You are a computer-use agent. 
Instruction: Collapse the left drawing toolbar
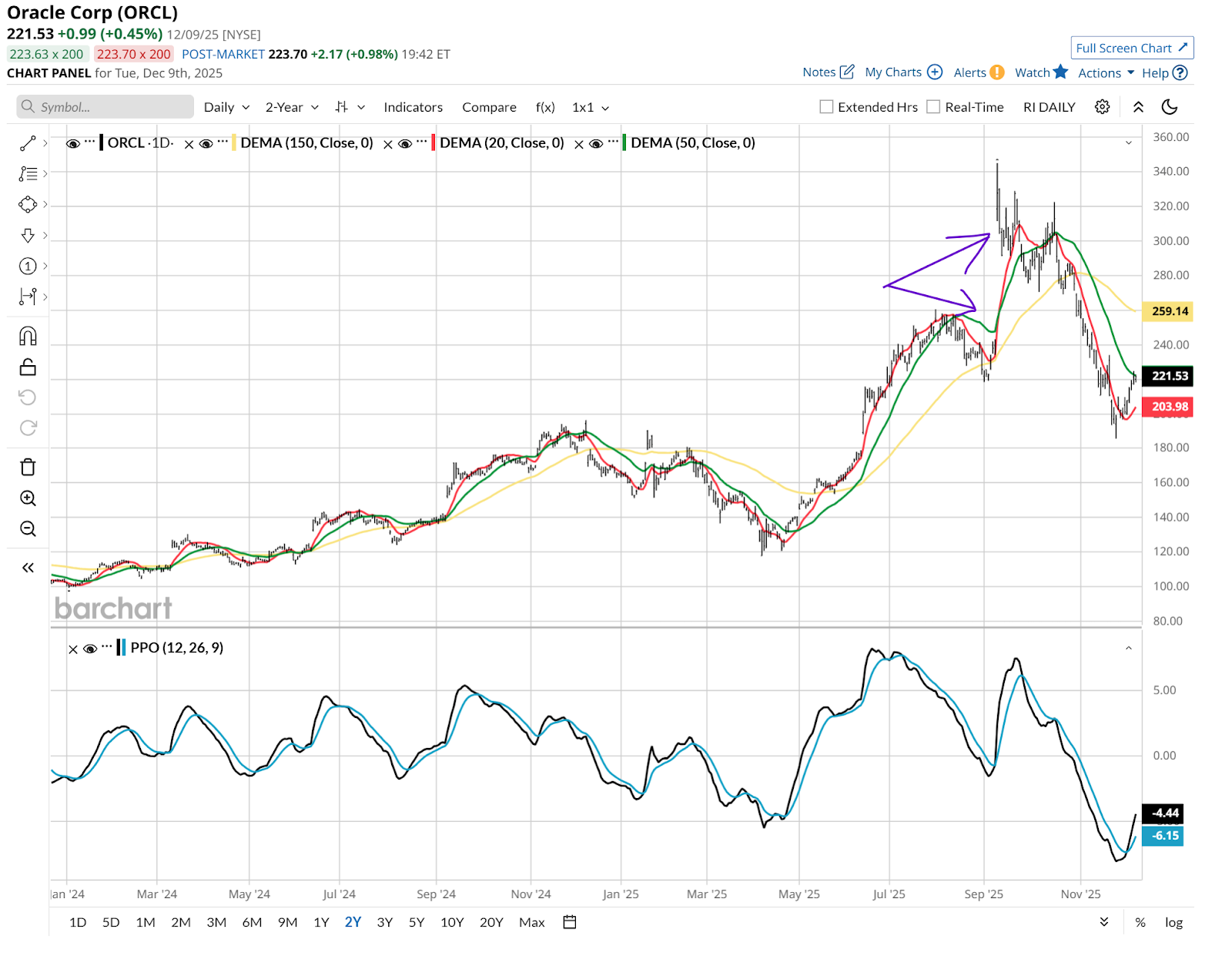pos(28,568)
